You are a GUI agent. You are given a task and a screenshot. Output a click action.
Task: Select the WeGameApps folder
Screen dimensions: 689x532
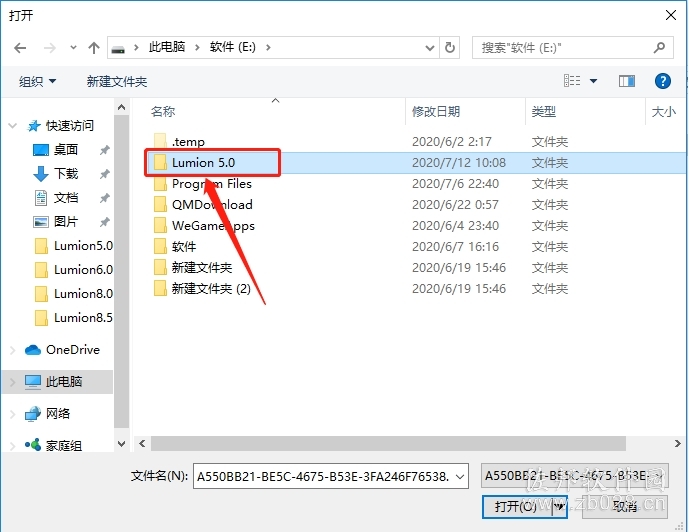pyautogui.click(x=213, y=226)
